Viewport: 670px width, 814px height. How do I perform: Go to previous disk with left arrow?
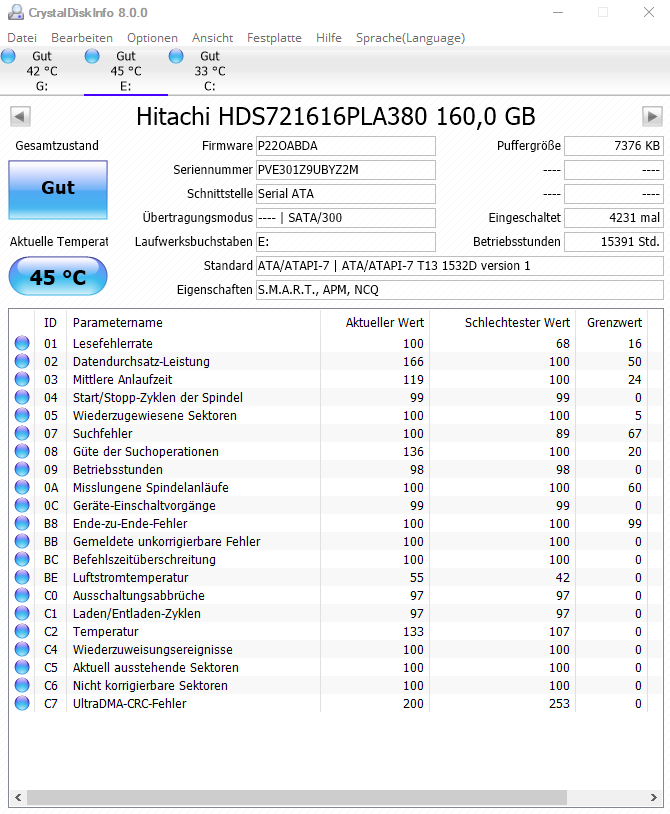[x=20, y=116]
